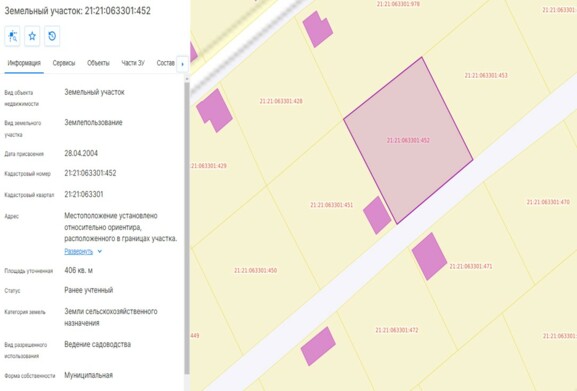
Task: Click the scrollbar up arrow in info panel
Action: coord(187,79)
